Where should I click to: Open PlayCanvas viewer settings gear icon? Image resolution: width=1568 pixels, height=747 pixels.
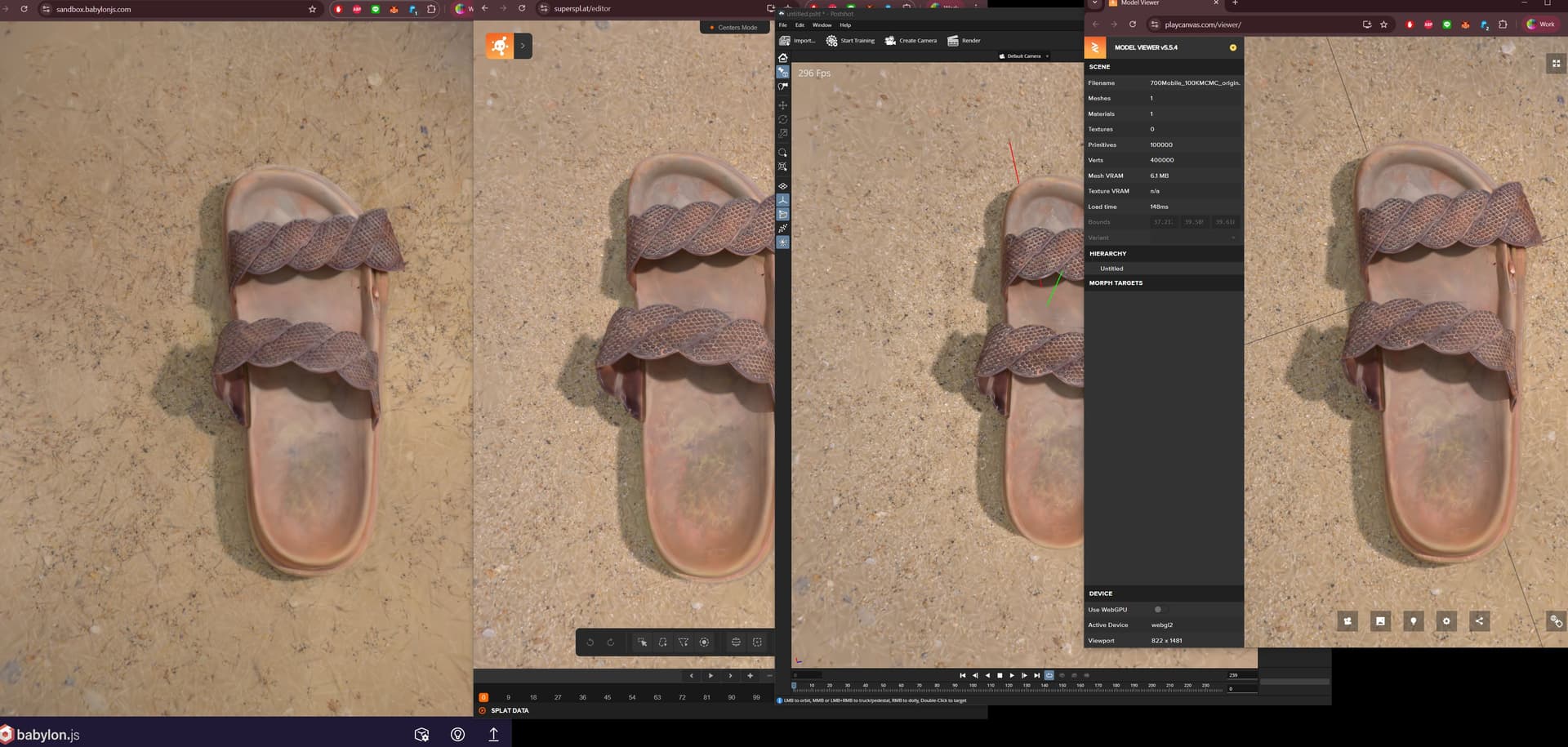click(x=1446, y=621)
